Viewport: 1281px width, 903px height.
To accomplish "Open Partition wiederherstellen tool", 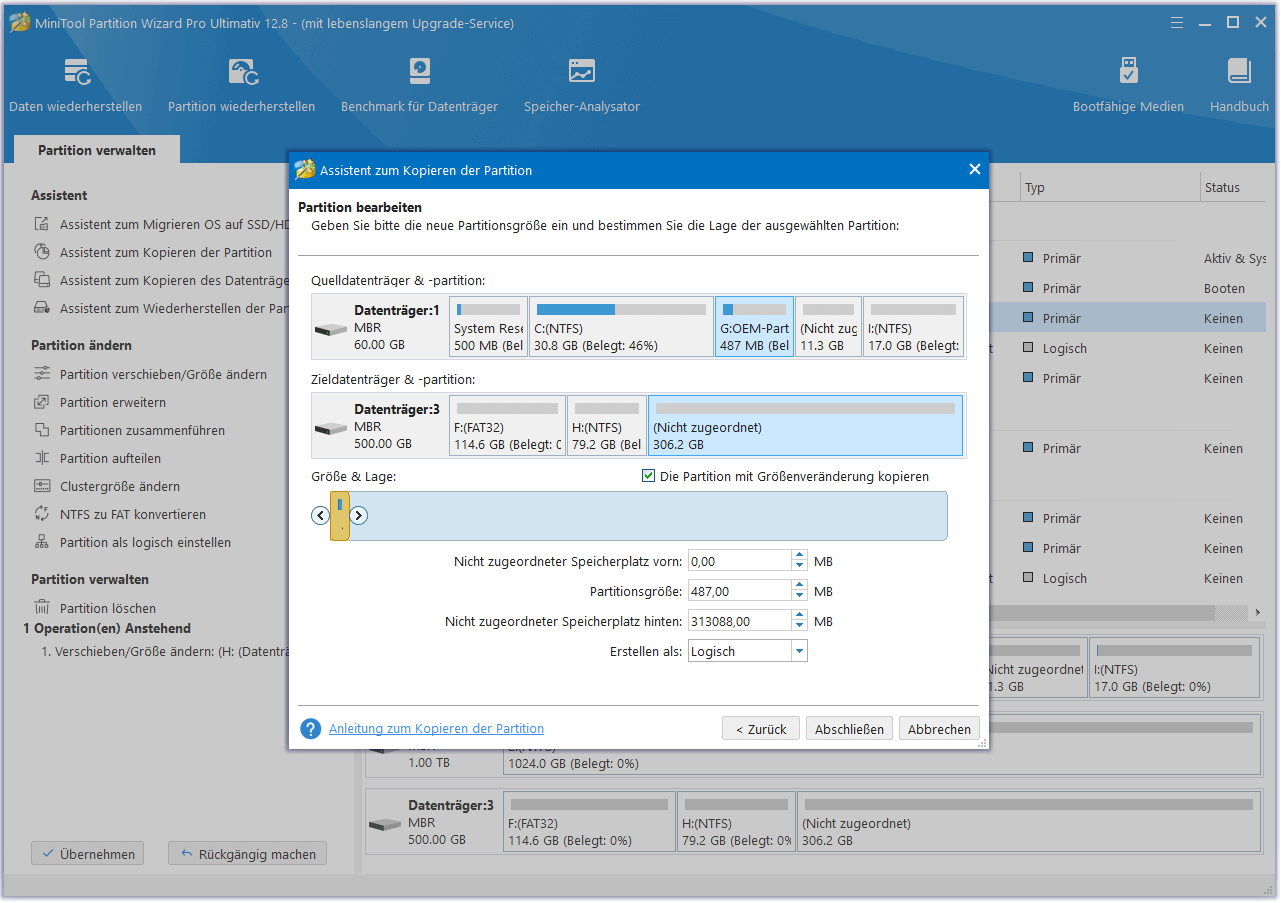I will tap(241, 85).
